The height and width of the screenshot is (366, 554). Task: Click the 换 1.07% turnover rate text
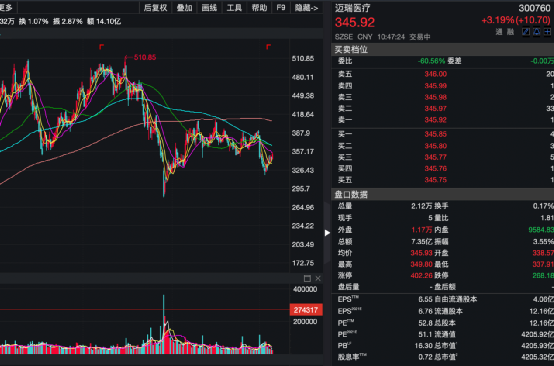click(34, 22)
